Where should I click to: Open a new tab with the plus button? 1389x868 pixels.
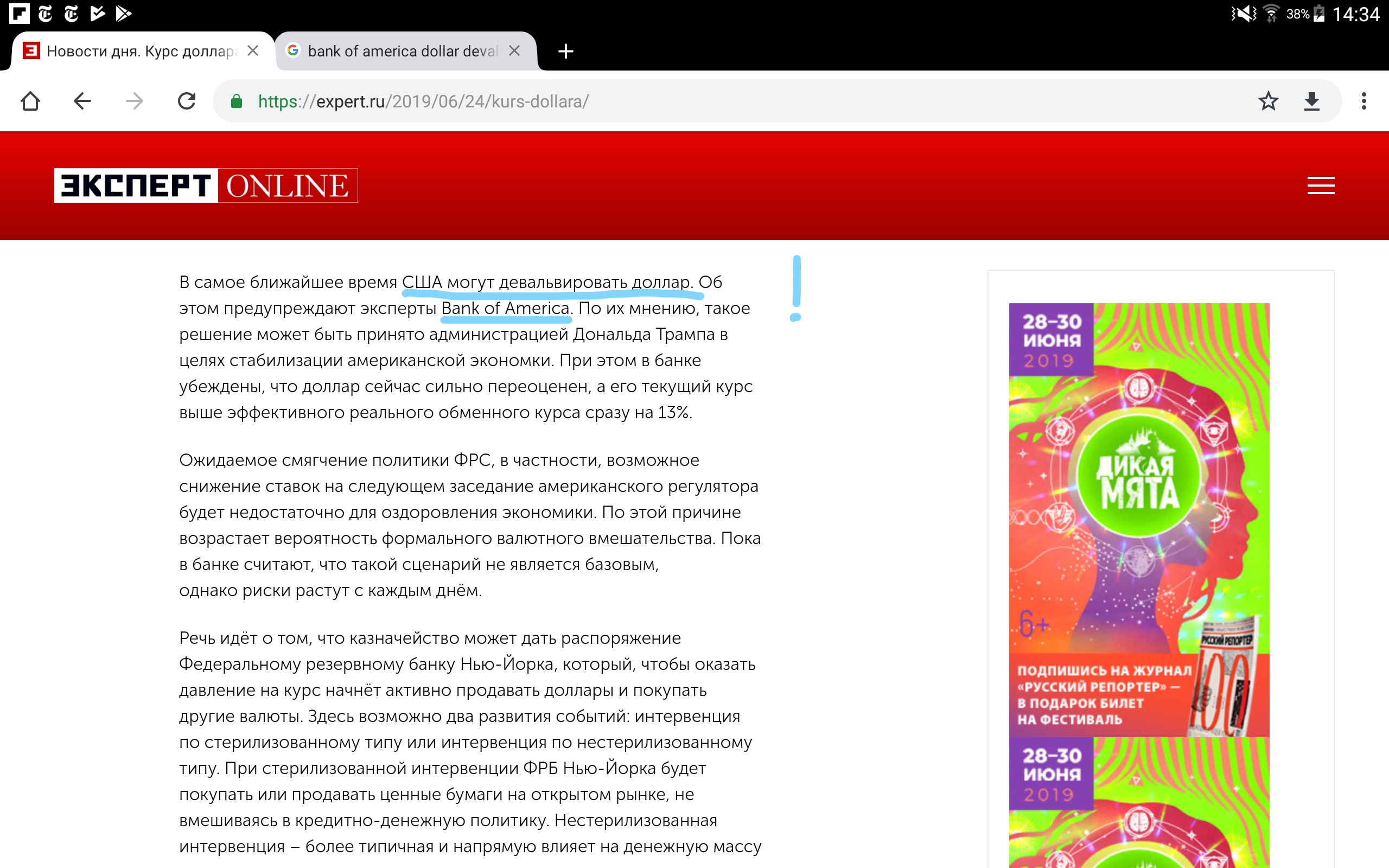coord(565,51)
